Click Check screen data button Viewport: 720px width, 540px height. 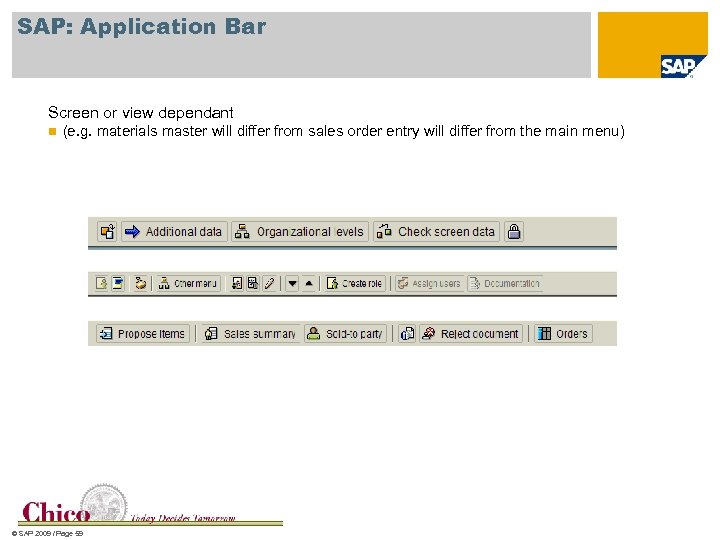click(x=436, y=231)
